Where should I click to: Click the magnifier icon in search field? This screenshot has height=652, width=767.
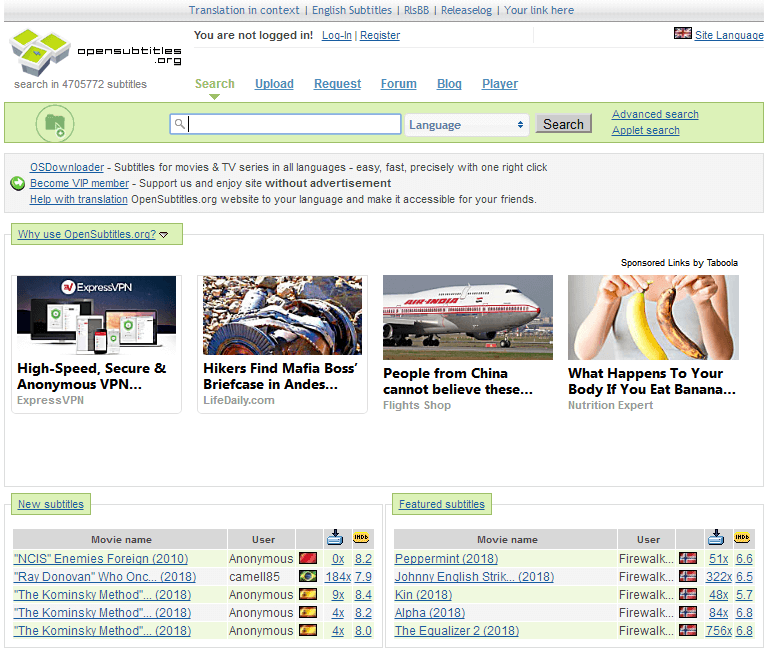(179, 124)
